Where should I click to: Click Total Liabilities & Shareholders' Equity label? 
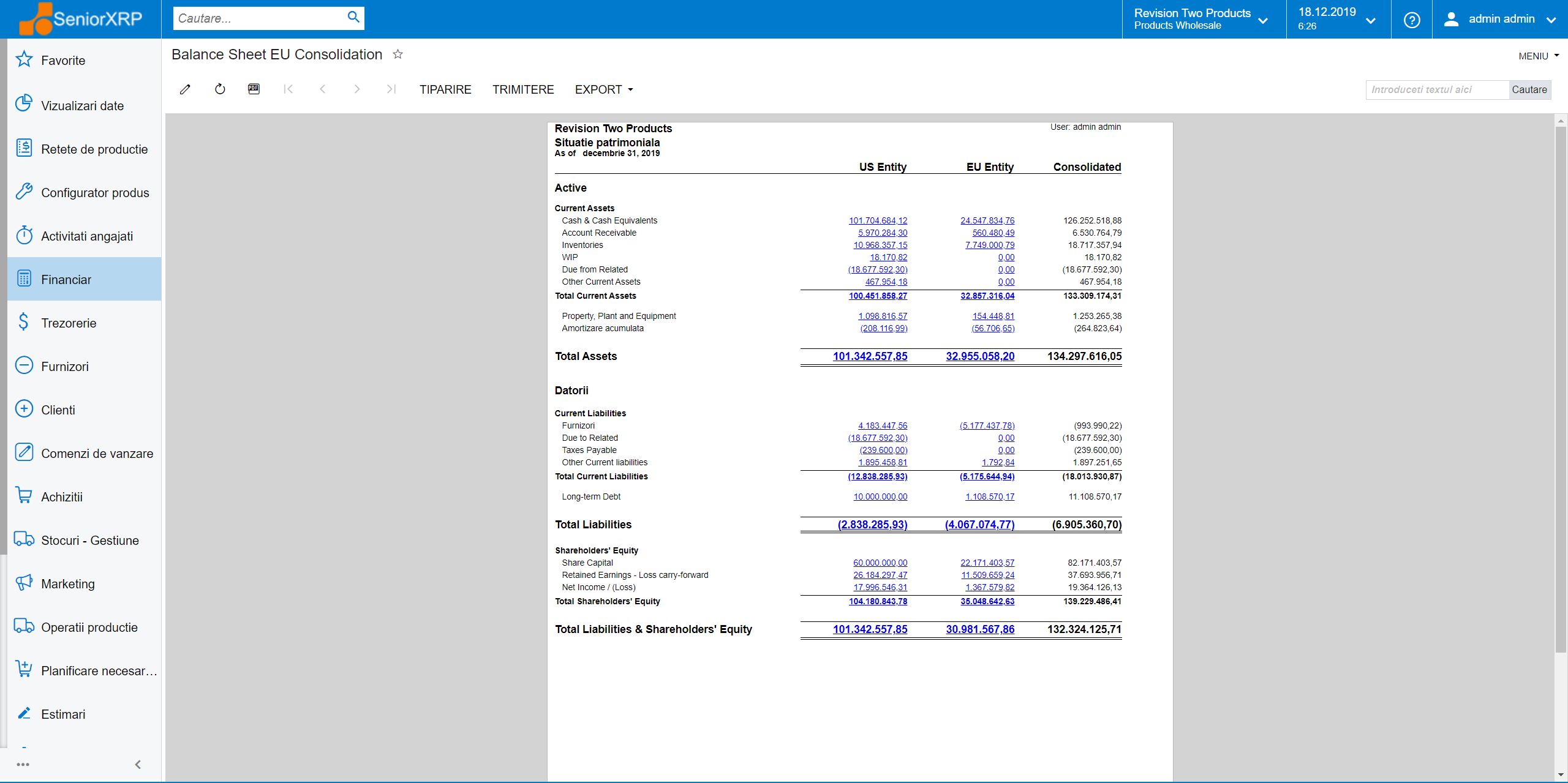653,629
